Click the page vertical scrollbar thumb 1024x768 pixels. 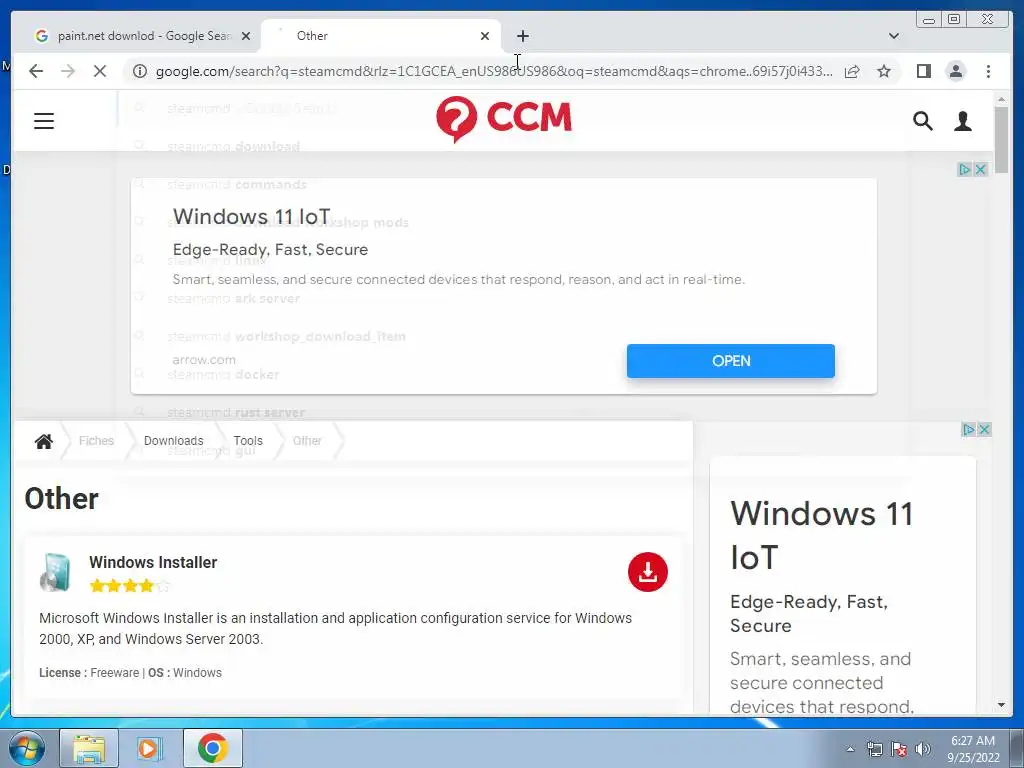(1001, 138)
